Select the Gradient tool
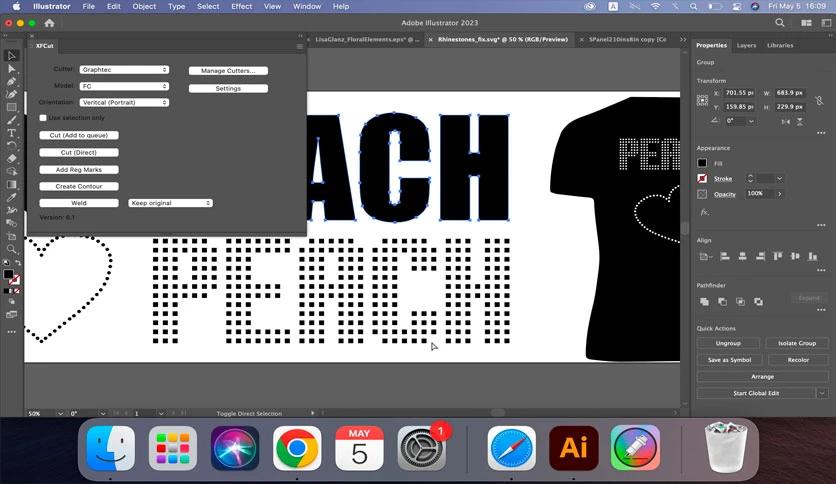The width and height of the screenshot is (836, 484). [x=11, y=184]
